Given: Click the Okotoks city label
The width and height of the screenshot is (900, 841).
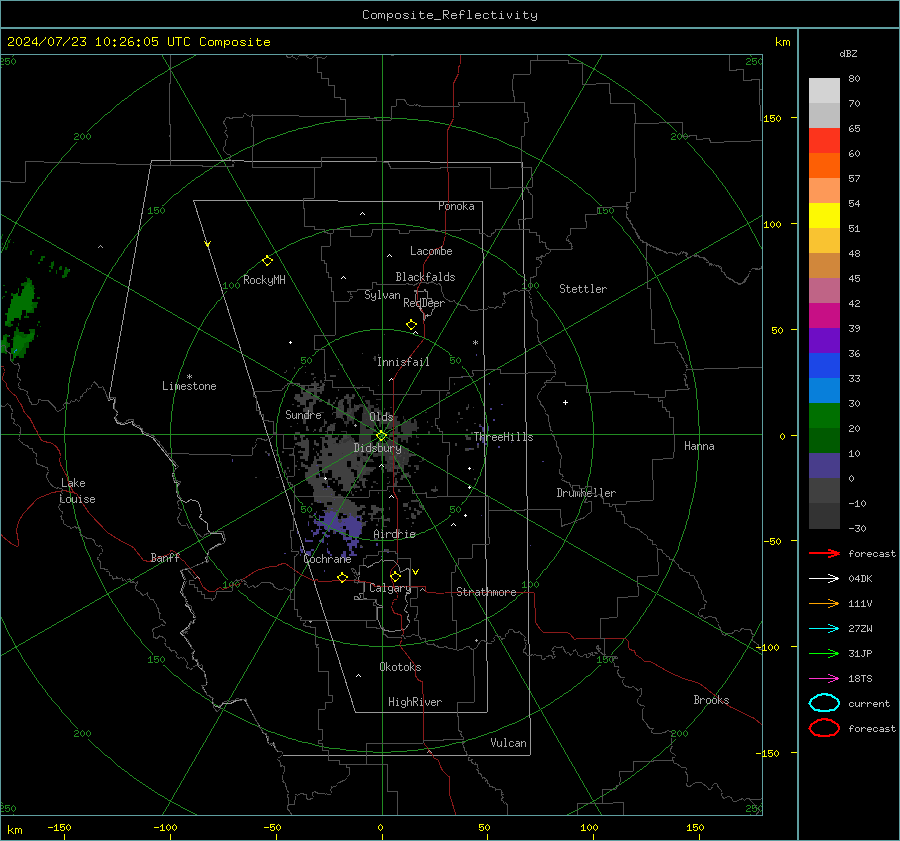Looking at the screenshot, I should (x=400, y=667).
